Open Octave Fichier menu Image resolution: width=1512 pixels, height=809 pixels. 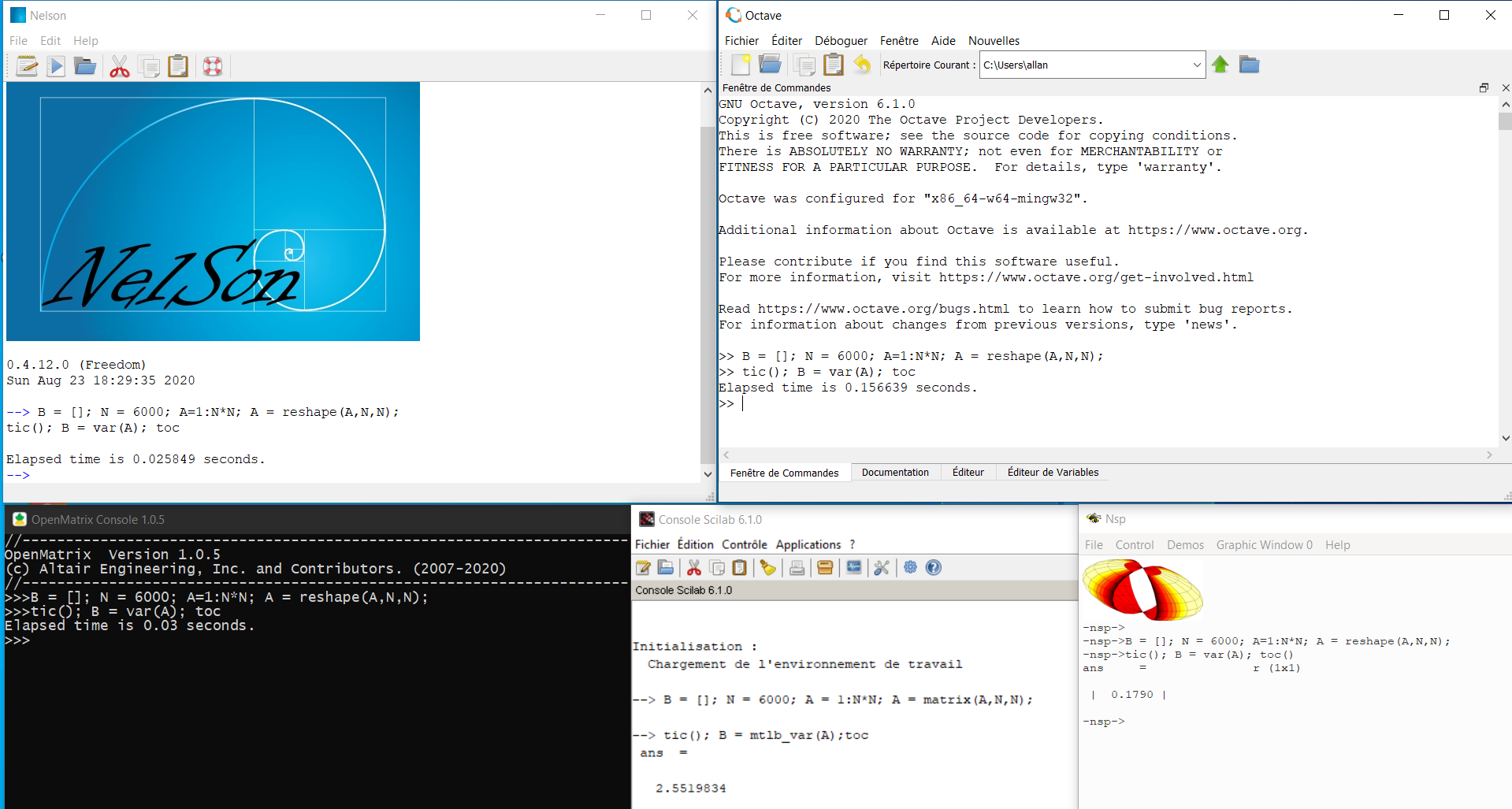(x=741, y=41)
